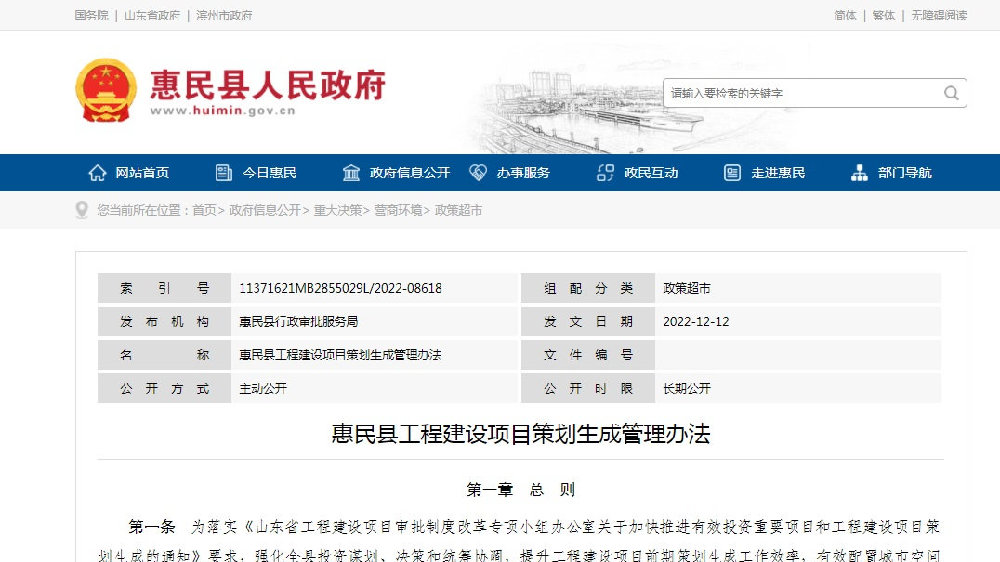
Task: Open the 部门导航 menu item
Action: coord(904,173)
